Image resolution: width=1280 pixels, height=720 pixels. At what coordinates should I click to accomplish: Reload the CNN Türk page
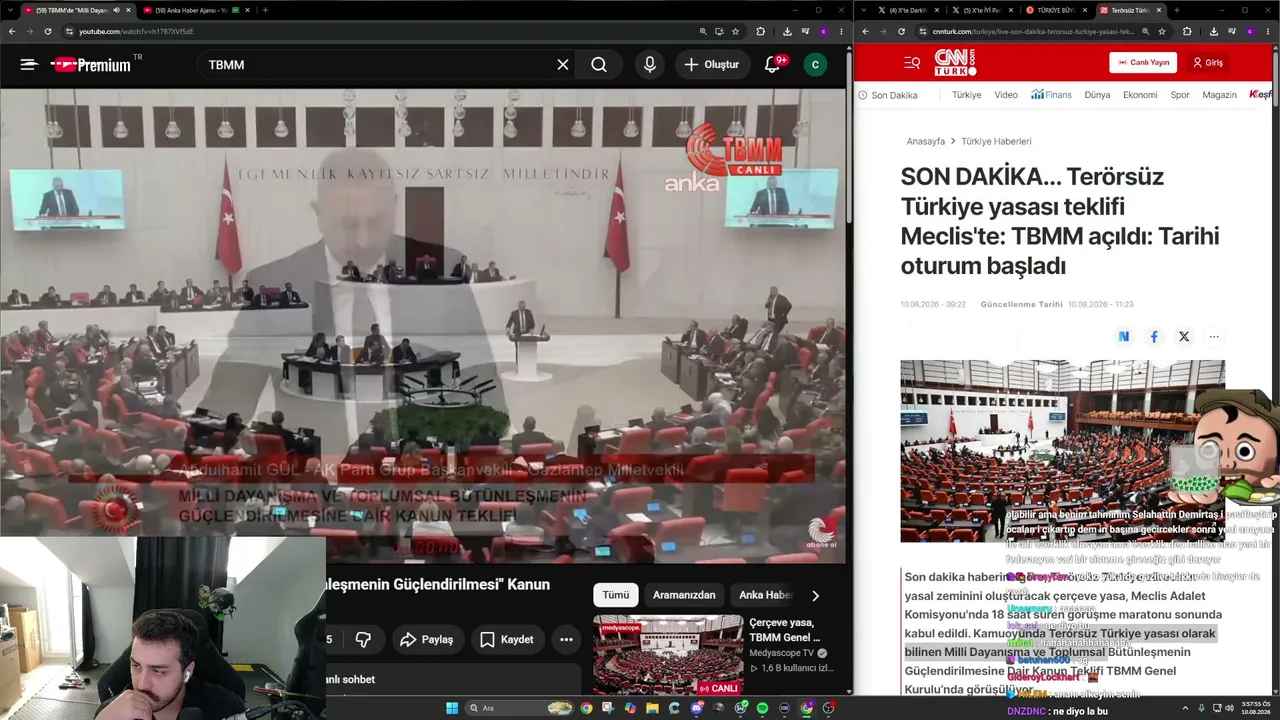coord(901,31)
